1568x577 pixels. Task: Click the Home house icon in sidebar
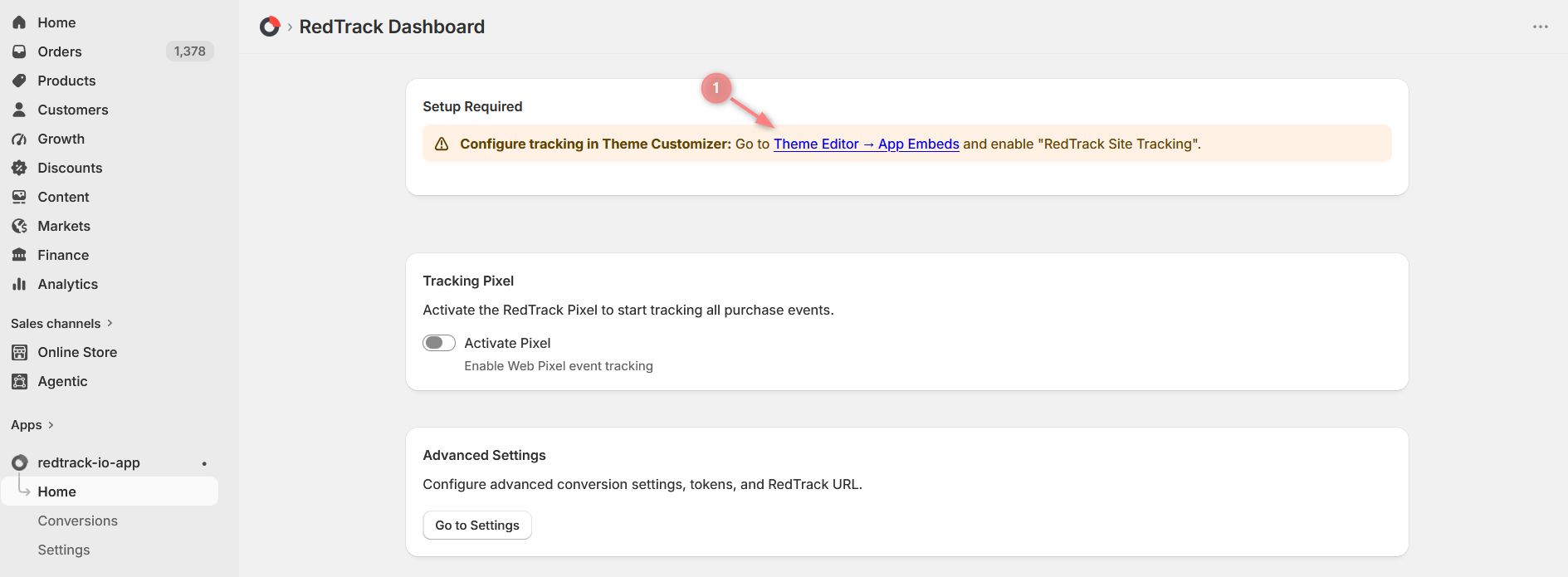coord(19,22)
